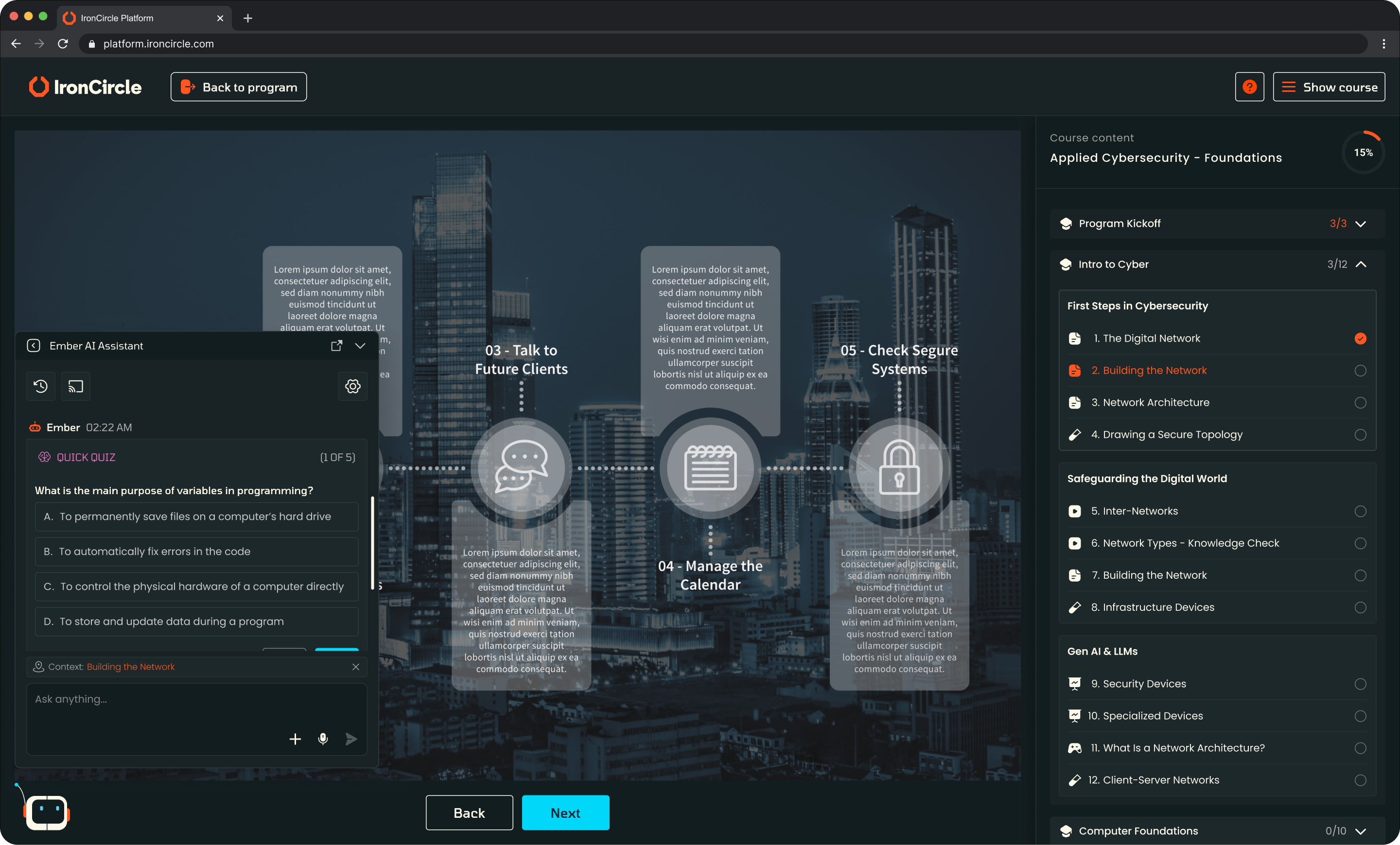1400x845 pixels.
Task: Open the orange help question mark icon
Action: point(1249,87)
